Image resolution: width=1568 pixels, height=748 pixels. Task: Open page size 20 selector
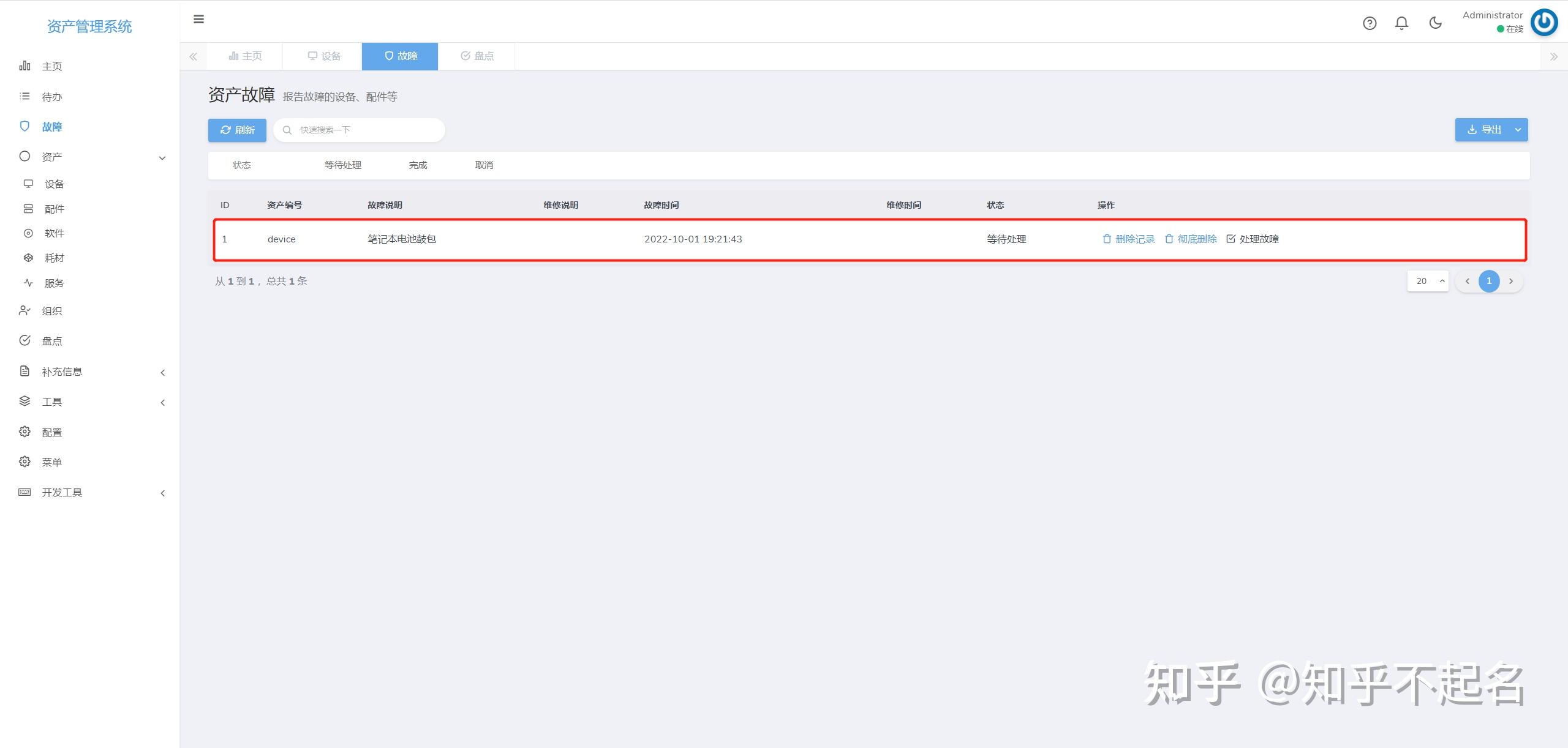tap(1428, 281)
